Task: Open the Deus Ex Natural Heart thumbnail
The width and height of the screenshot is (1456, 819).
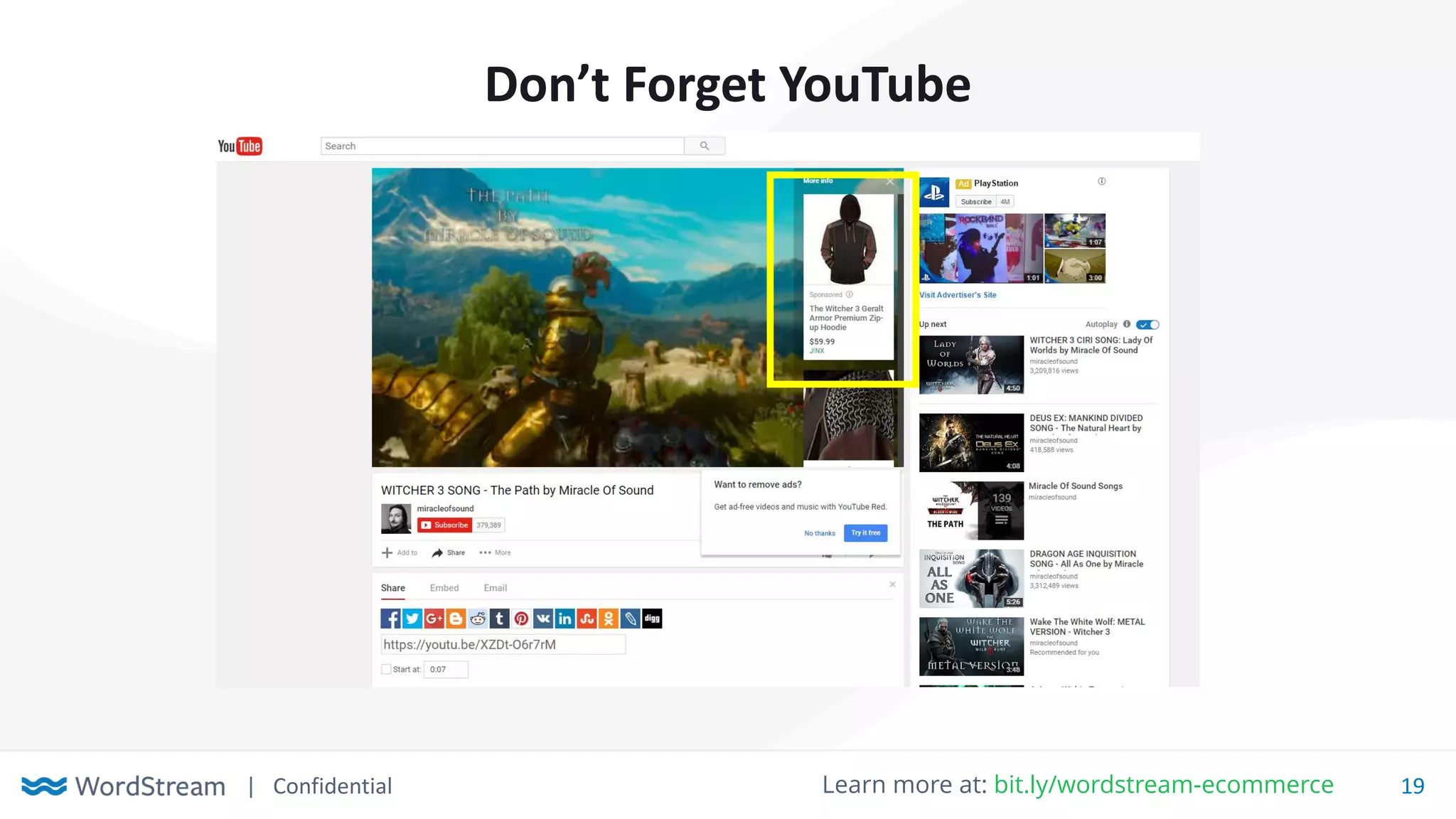Action: pyautogui.click(x=971, y=443)
